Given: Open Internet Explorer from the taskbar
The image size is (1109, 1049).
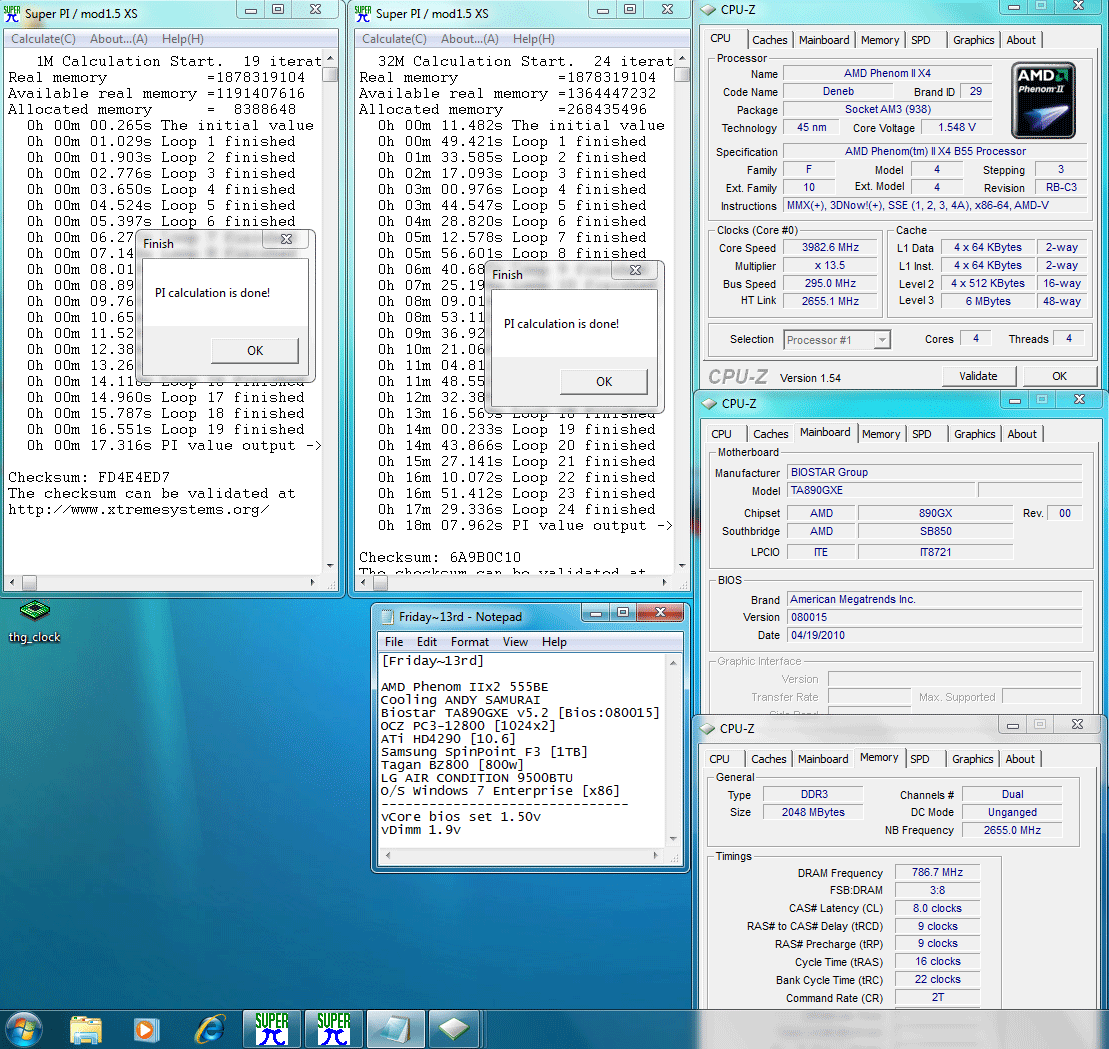Looking at the screenshot, I should (x=209, y=1028).
